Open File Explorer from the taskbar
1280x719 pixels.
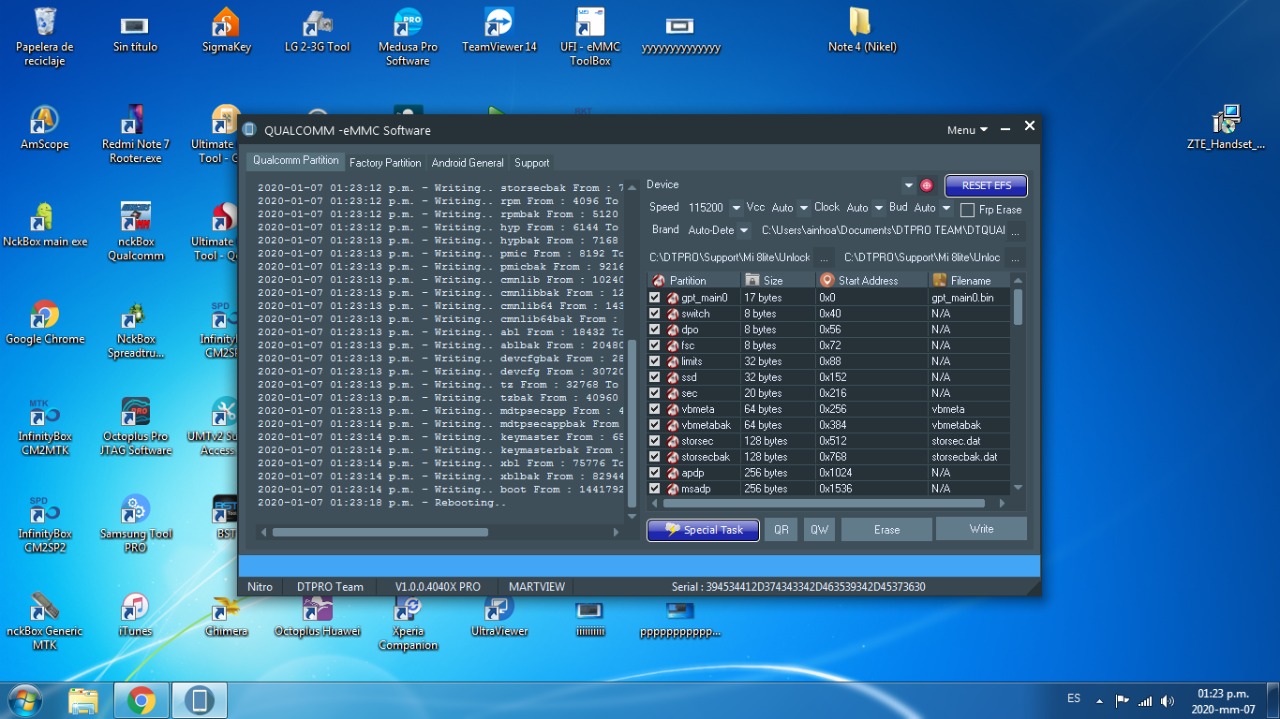[83, 701]
